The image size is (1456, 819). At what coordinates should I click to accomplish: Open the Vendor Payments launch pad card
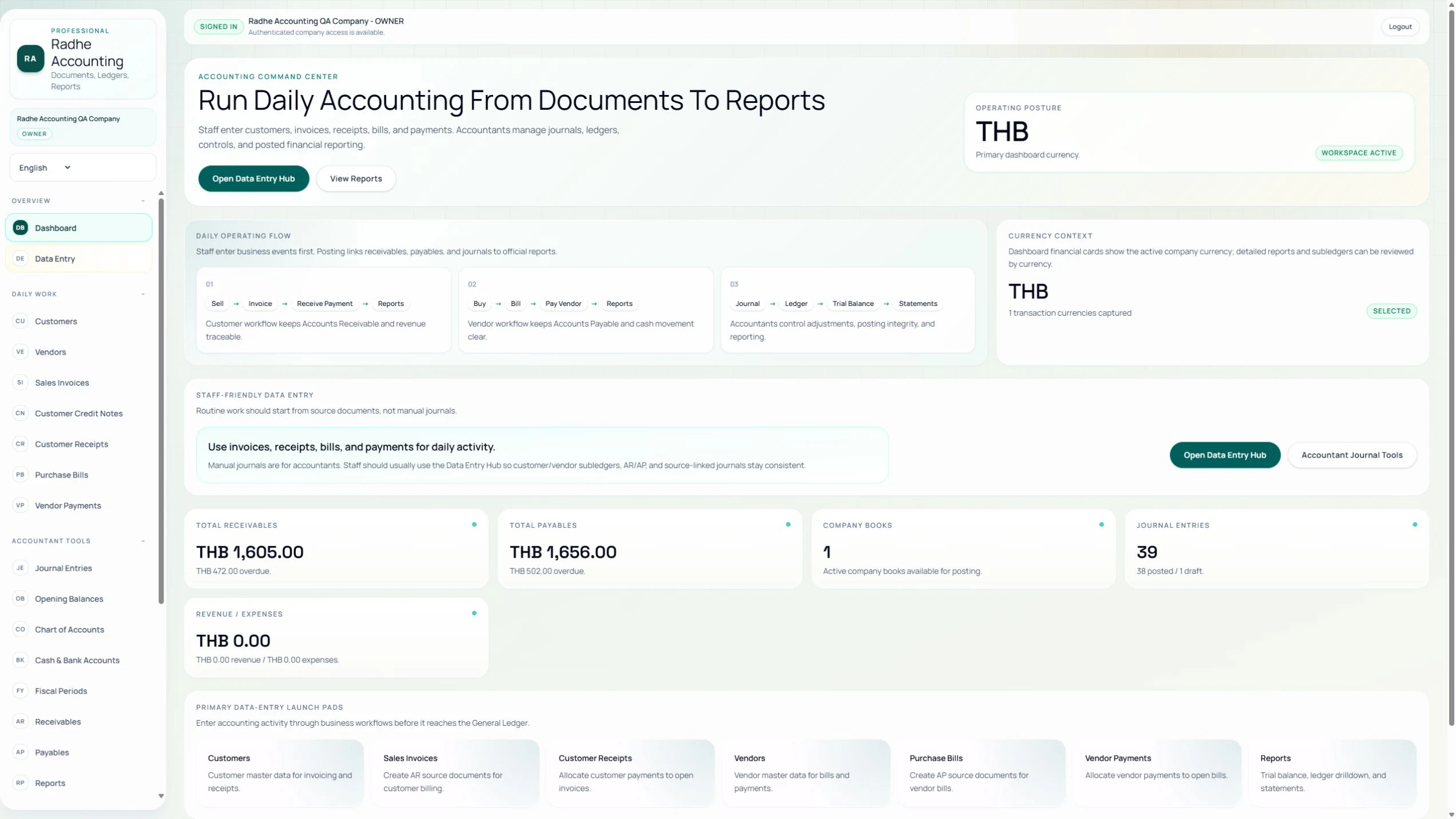(x=1157, y=773)
